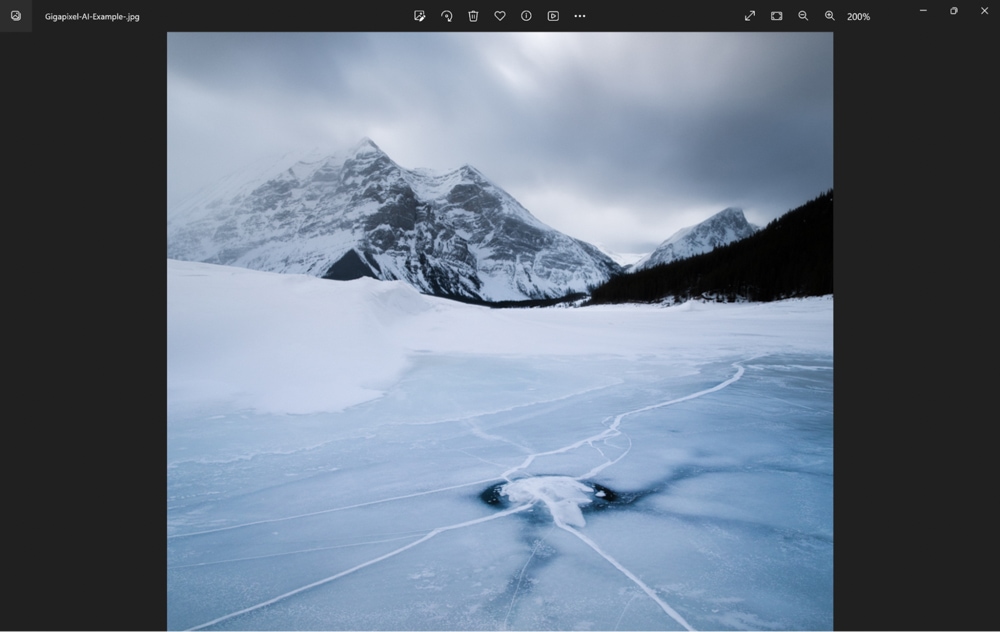The width and height of the screenshot is (1000, 632).
Task: Delete the photo using the trash icon
Action: pyautogui.click(x=473, y=16)
